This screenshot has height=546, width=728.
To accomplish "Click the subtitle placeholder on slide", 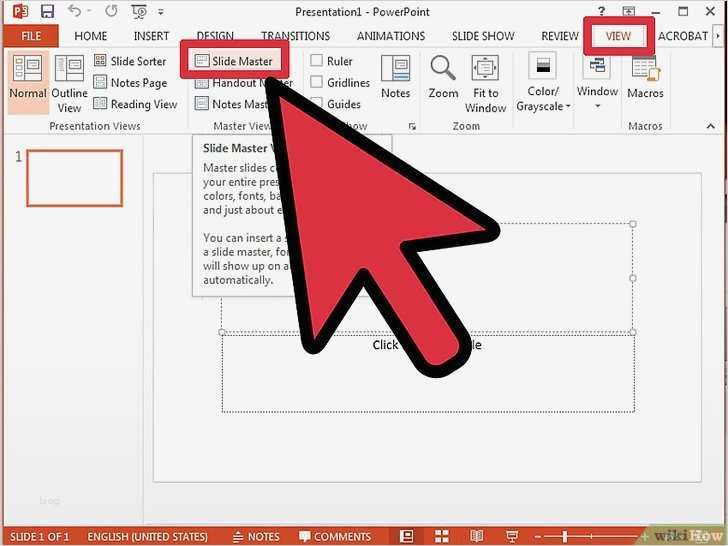I will (428, 373).
